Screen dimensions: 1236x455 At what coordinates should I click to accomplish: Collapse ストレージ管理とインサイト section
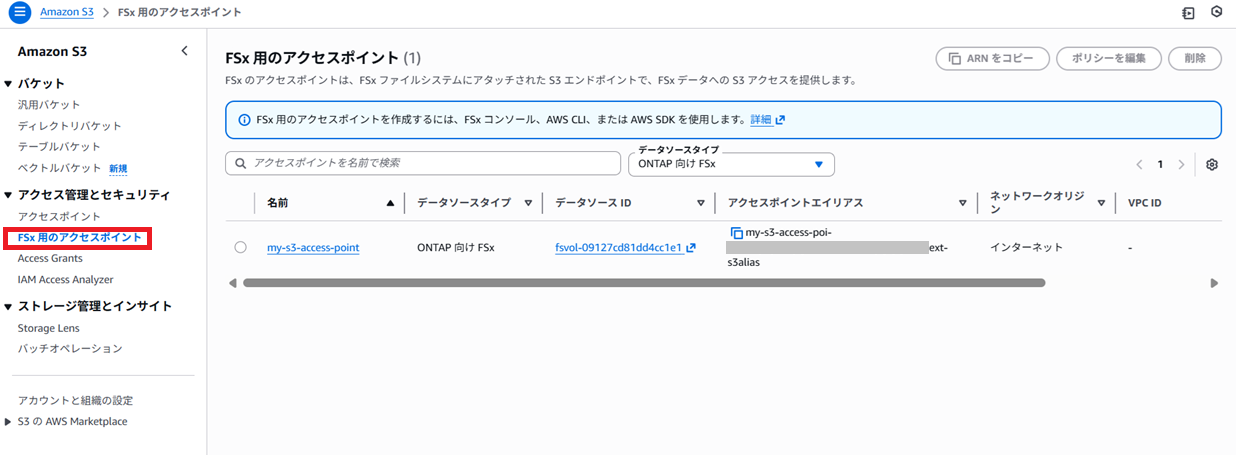click(9, 307)
